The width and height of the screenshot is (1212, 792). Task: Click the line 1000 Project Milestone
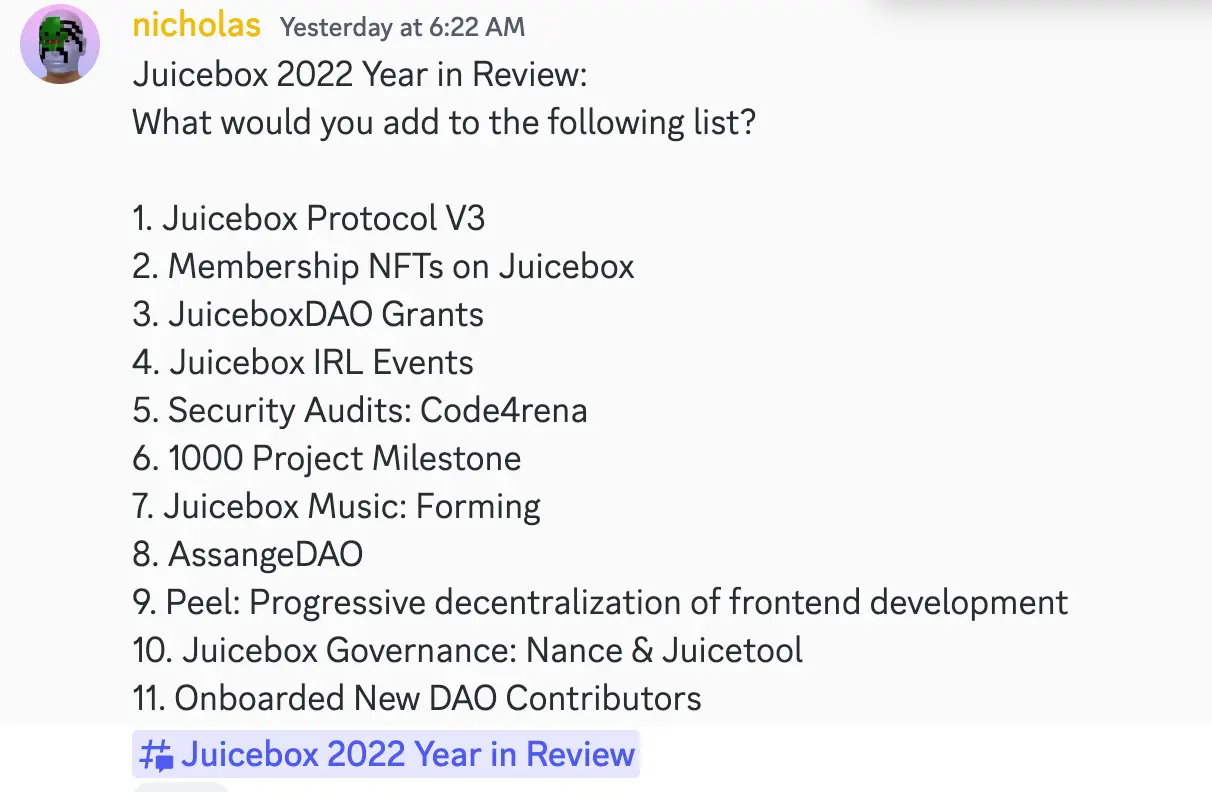pyautogui.click(x=327, y=458)
